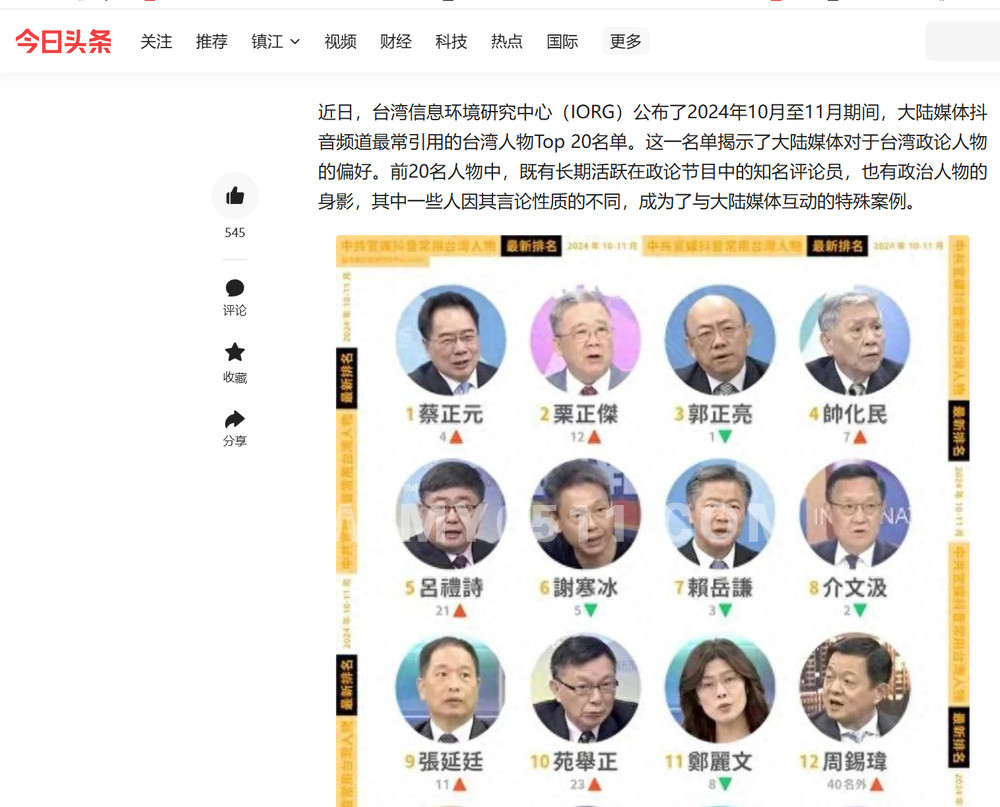Viewport: 1000px width, 807px height.
Task: Select the 科技 channel
Action: click(x=452, y=41)
